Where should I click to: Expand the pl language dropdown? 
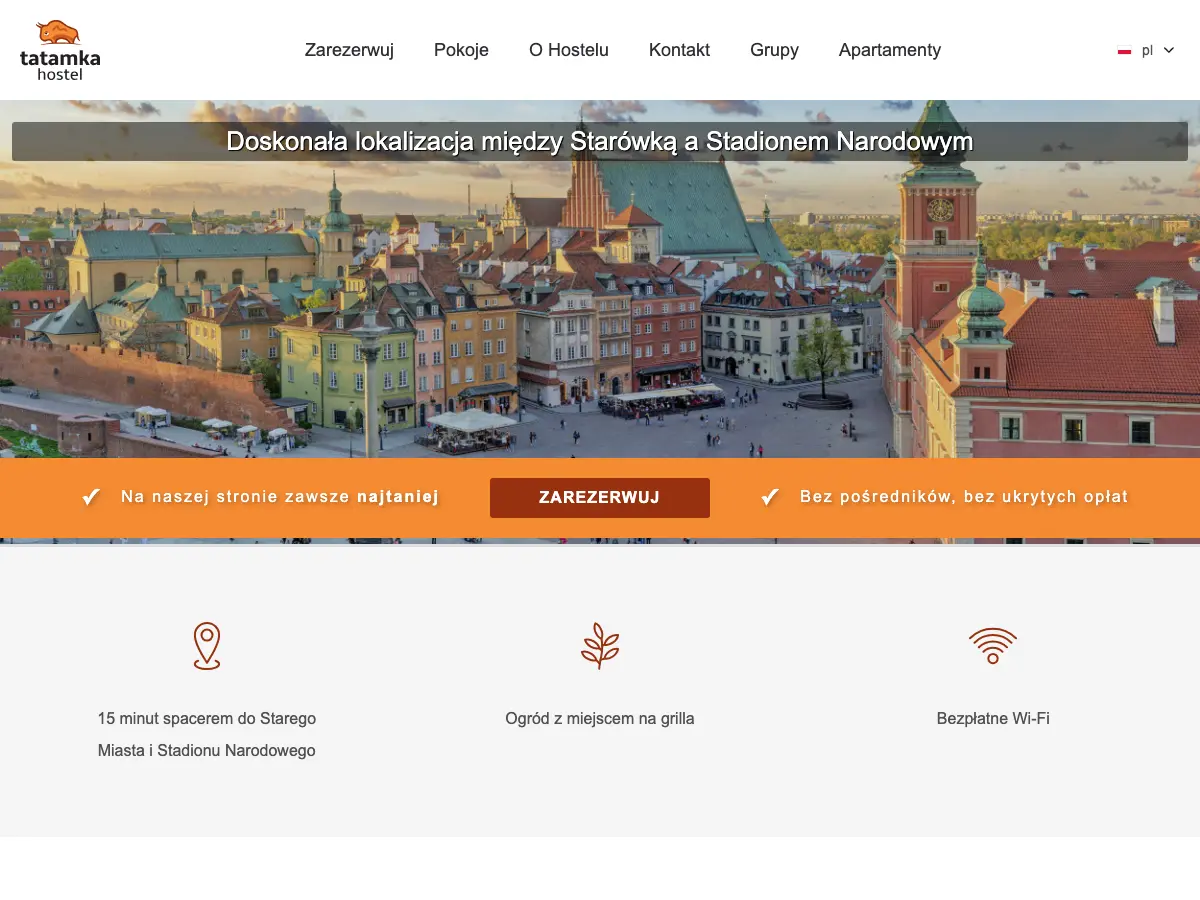coord(1146,50)
